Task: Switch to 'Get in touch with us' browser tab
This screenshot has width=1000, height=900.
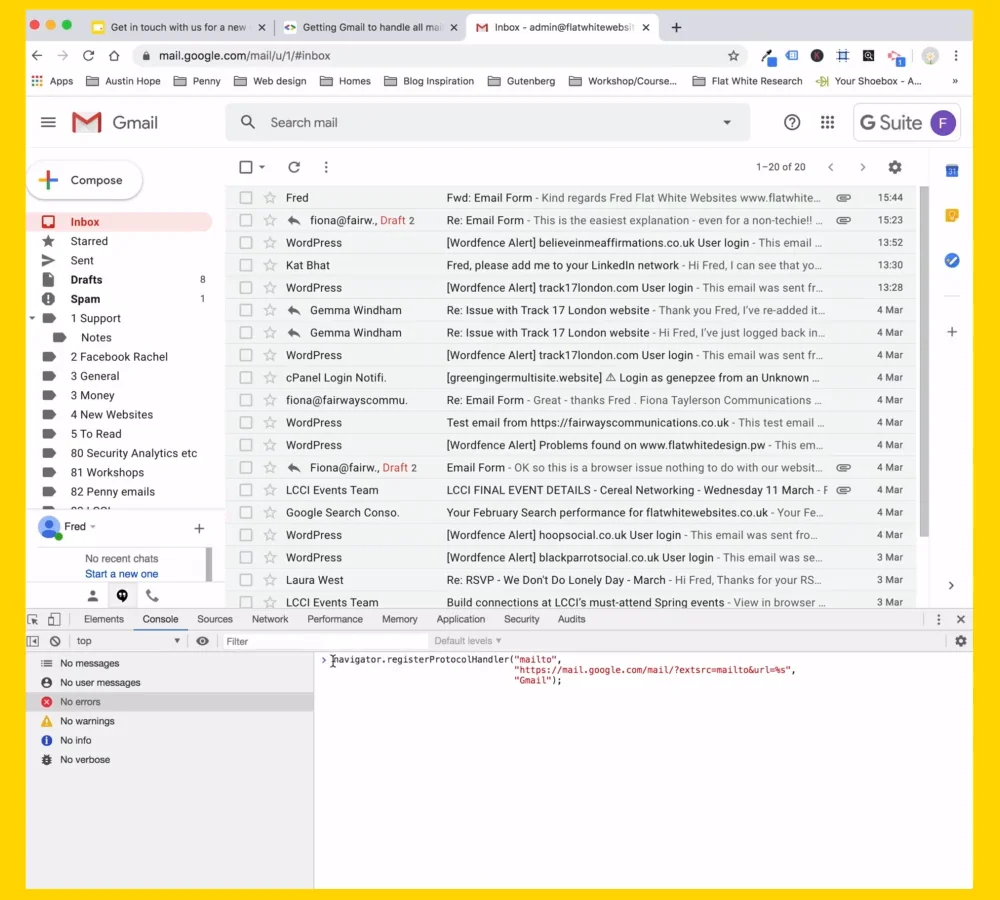Action: click(x=179, y=27)
